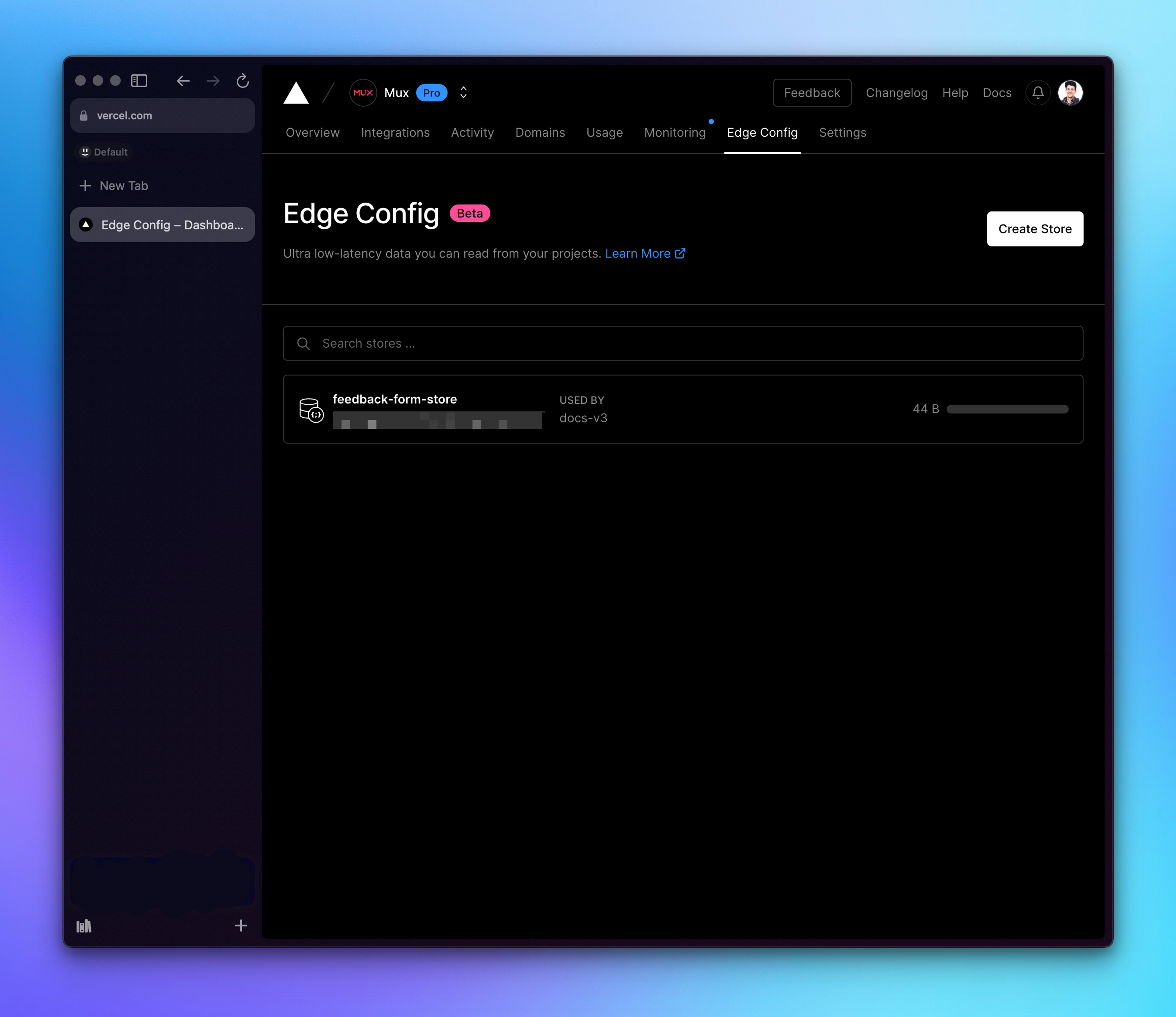Open the Integrations tab
The width and height of the screenshot is (1176, 1017).
pyautogui.click(x=395, y=132)
